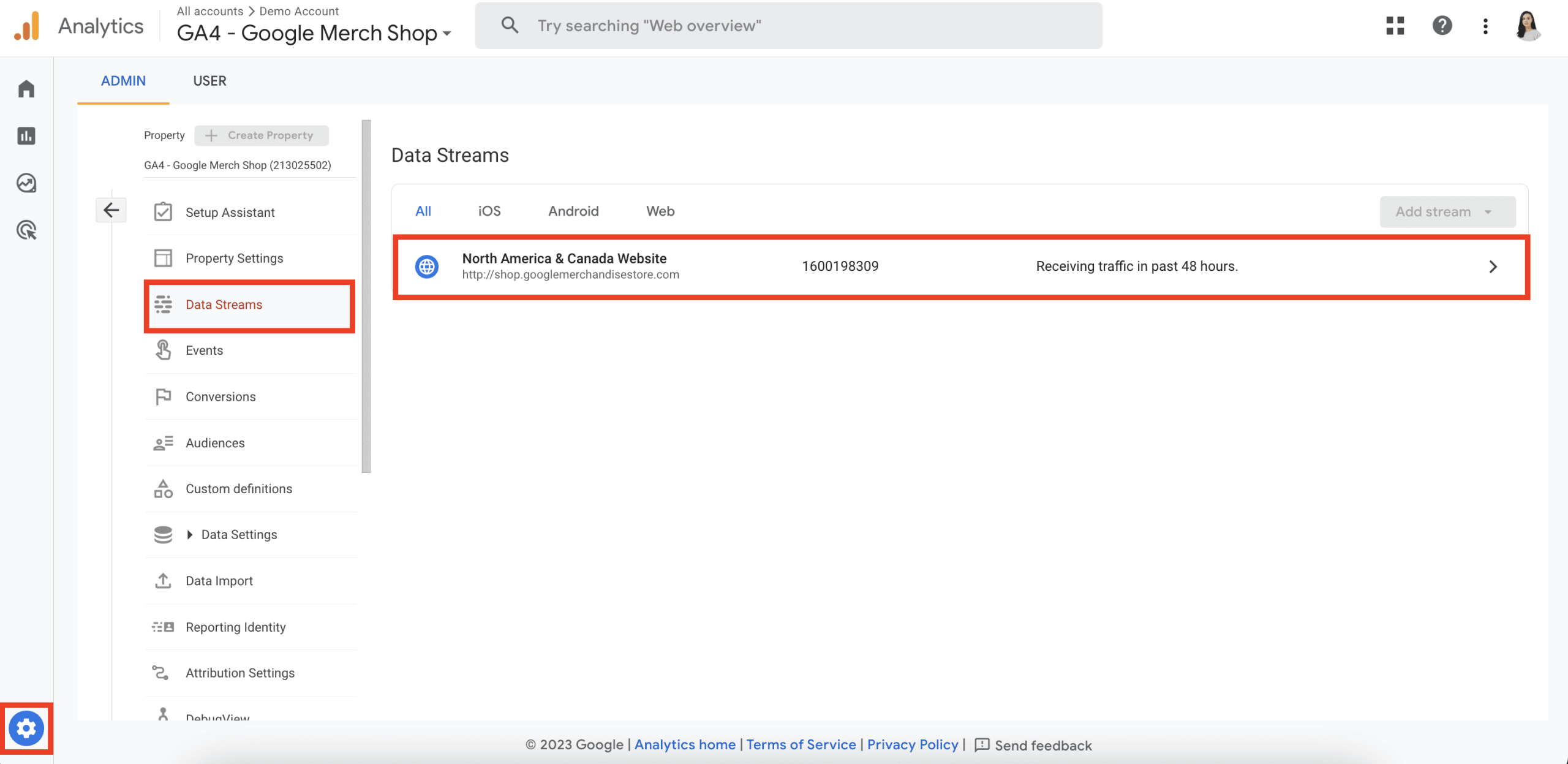Switch to the ADMIN tab
The width and height of the screenshot is (1568, 764).
123,81
